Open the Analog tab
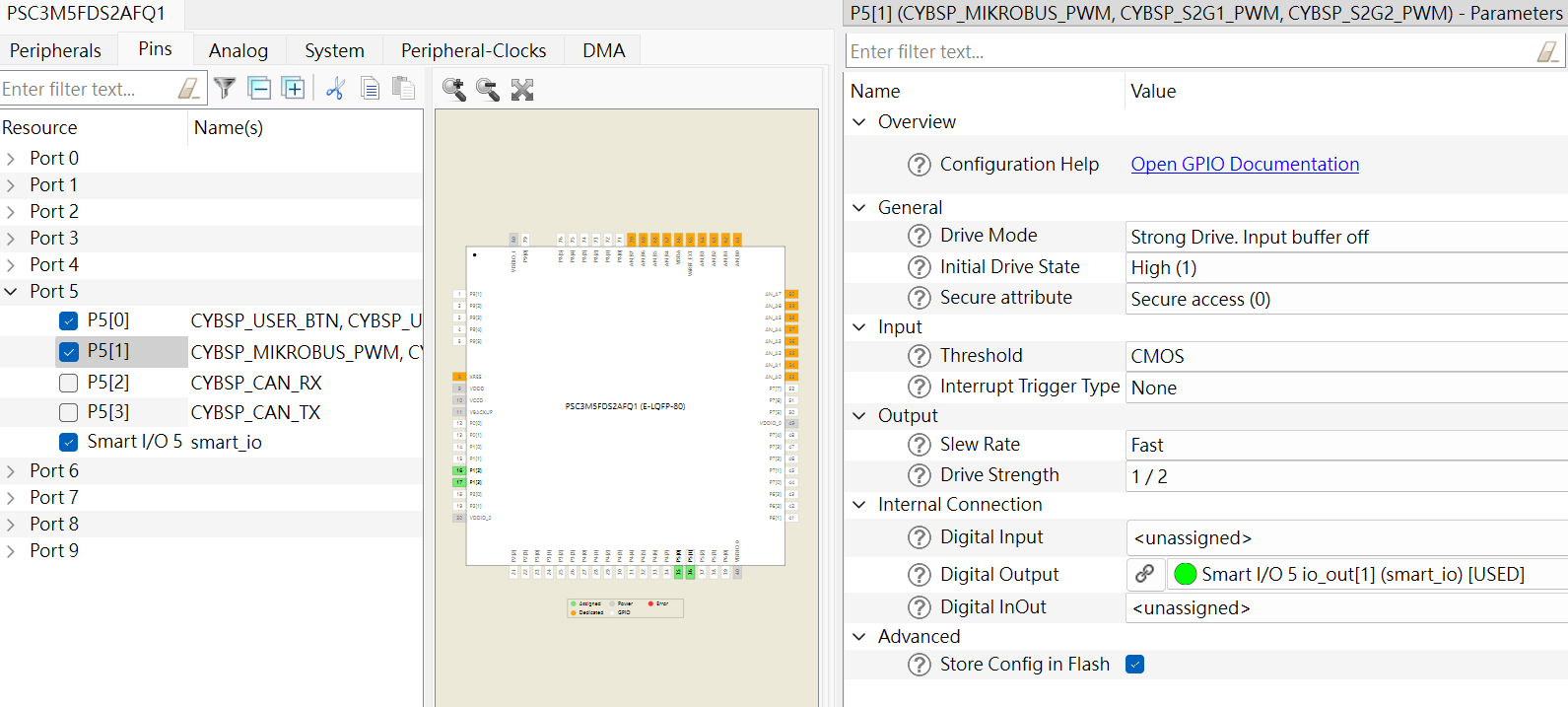 239,50
